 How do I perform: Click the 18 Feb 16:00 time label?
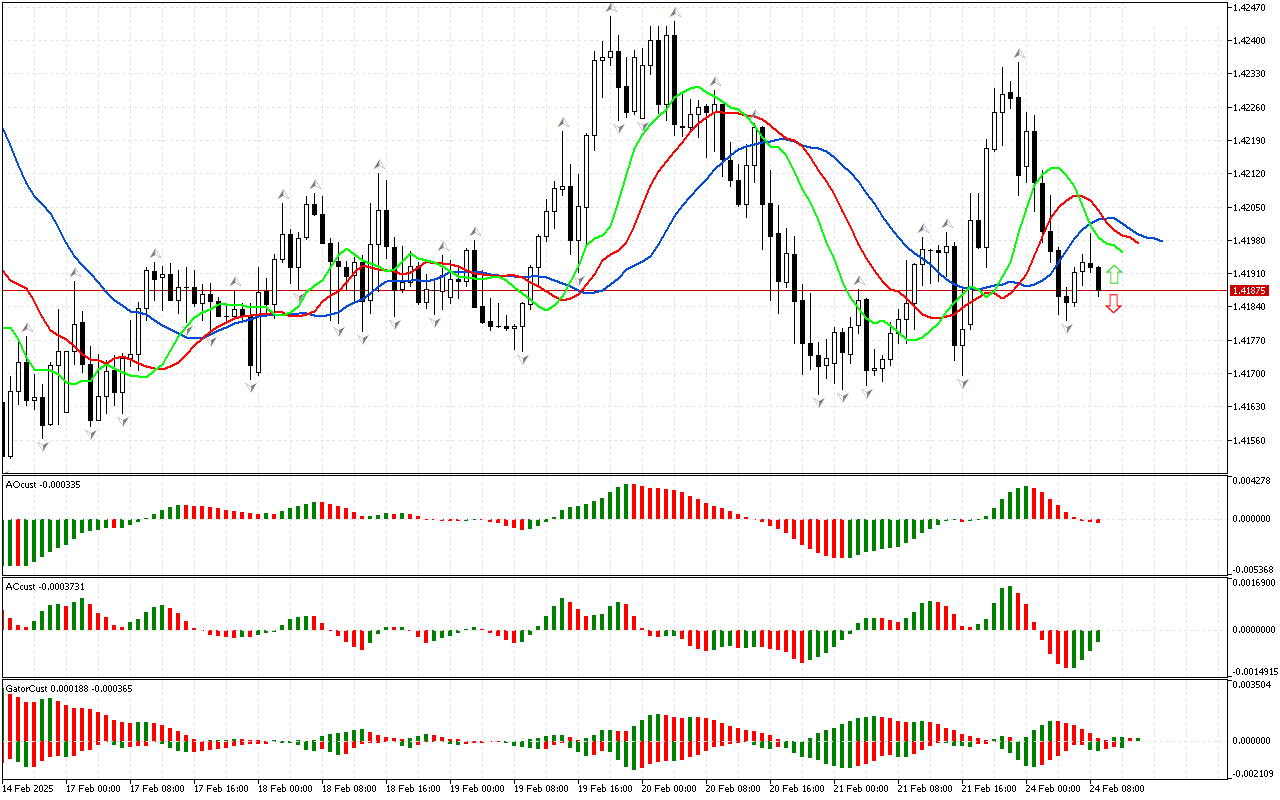tap(413, 789)
